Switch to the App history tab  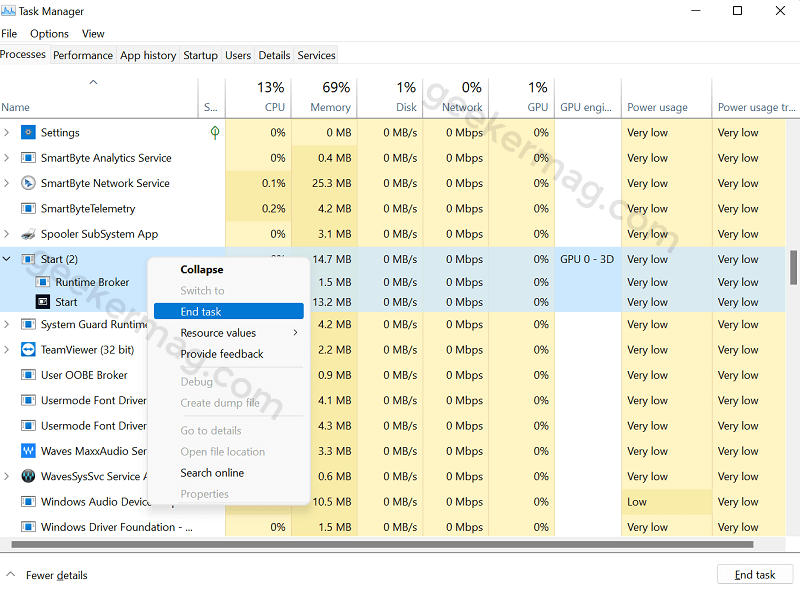click(148, 55)
